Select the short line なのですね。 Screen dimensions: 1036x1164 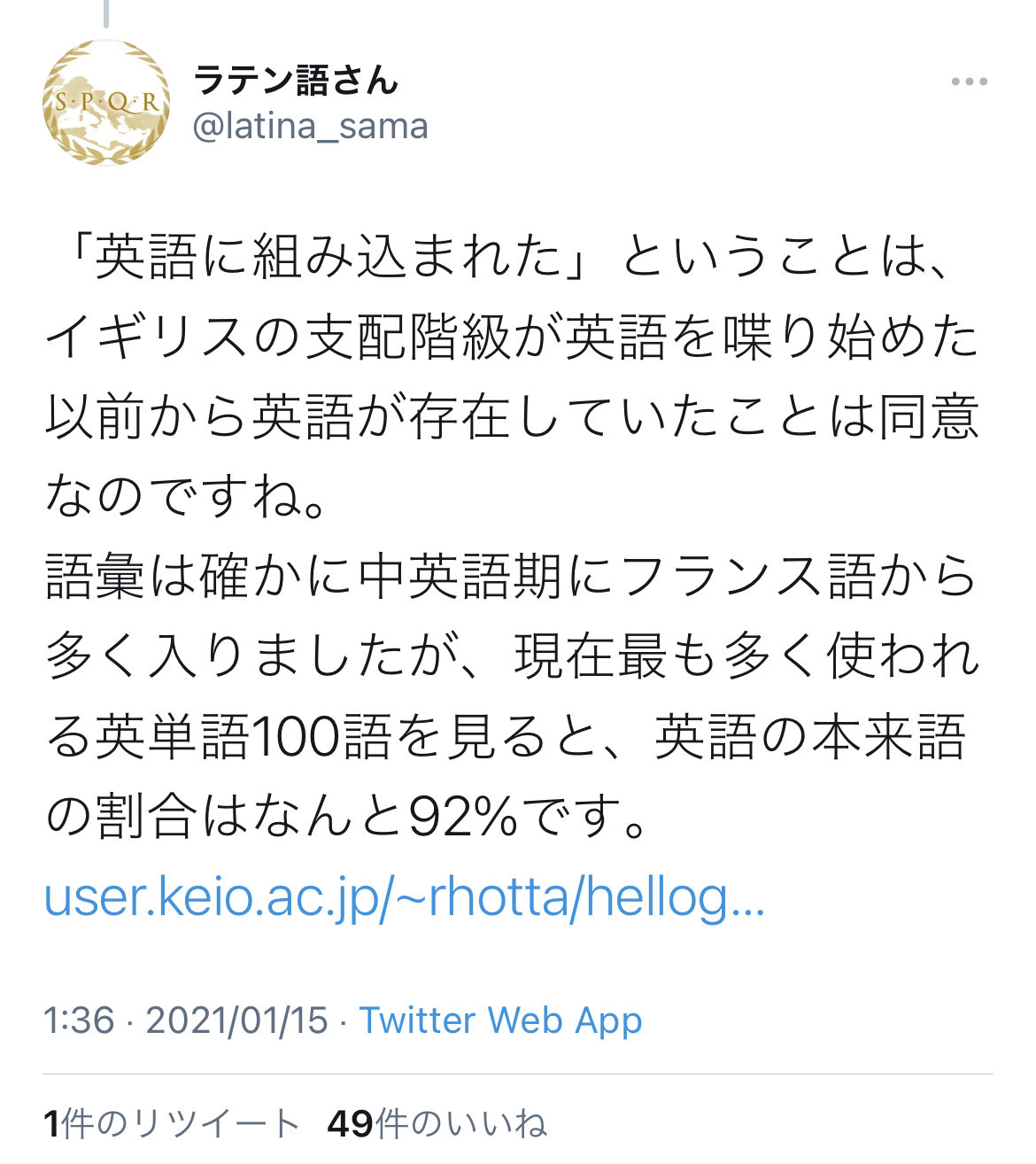point(188,496)
